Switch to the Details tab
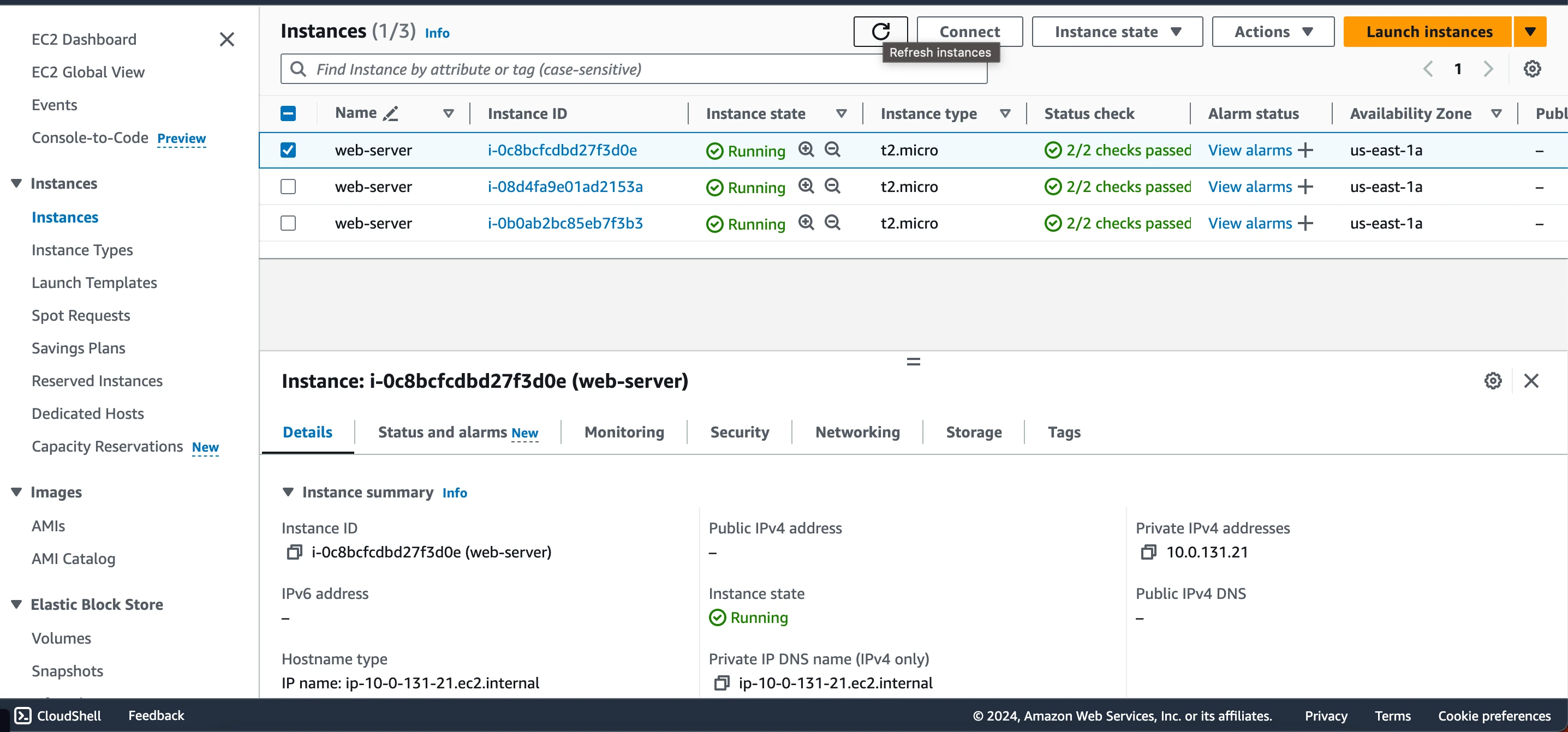 coord(307,432)
